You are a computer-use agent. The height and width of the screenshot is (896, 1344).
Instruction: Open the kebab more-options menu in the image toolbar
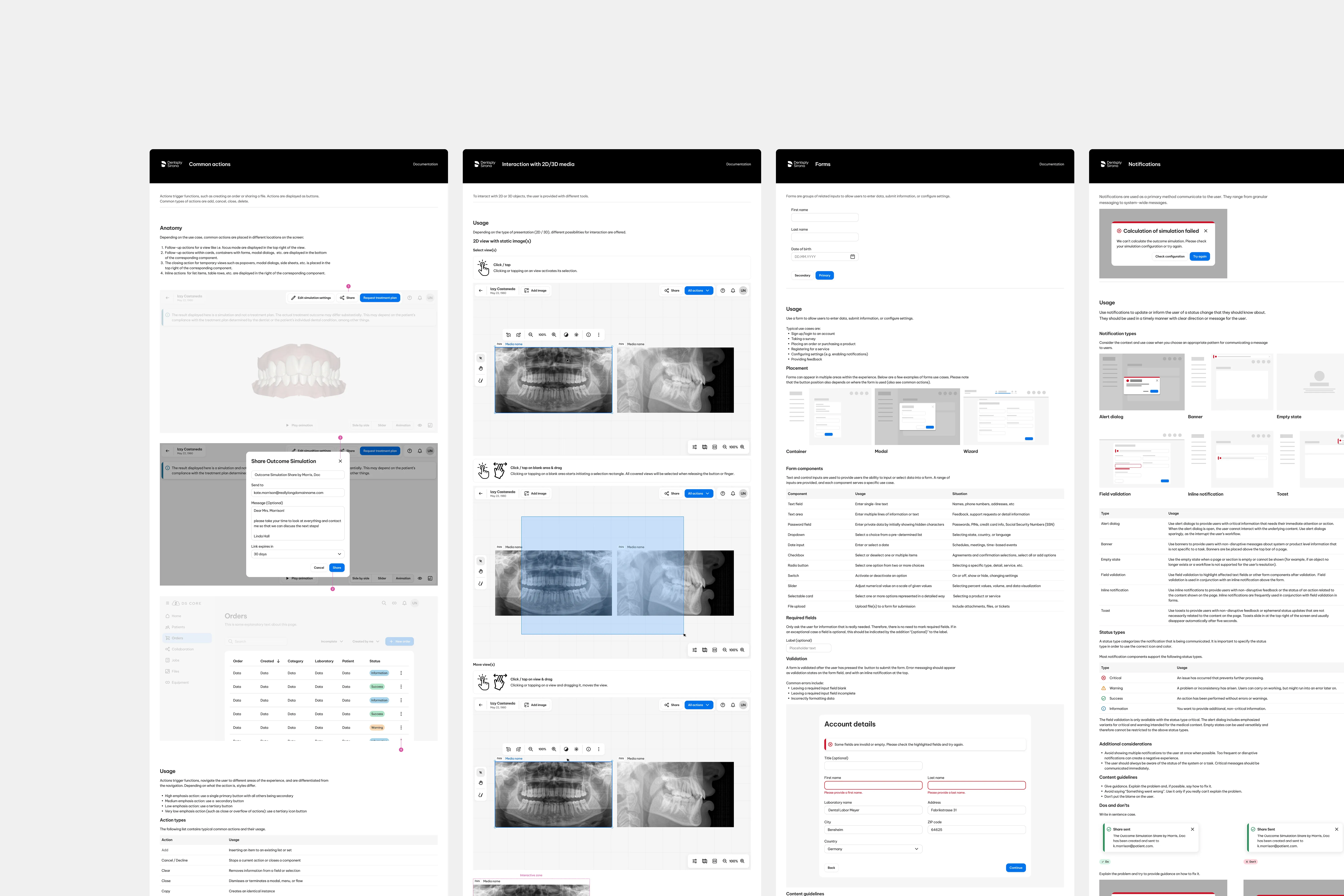point(599,335)
